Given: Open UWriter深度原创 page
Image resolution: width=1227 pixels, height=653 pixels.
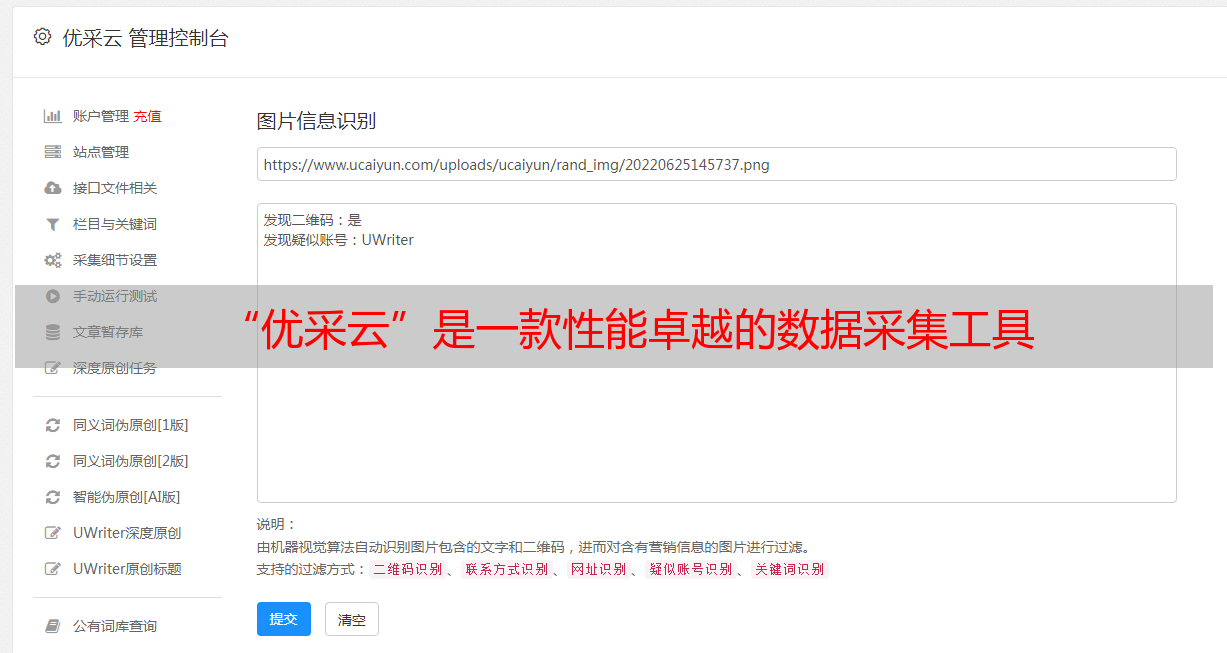Looking at the screenshot, I should (127, 533).
